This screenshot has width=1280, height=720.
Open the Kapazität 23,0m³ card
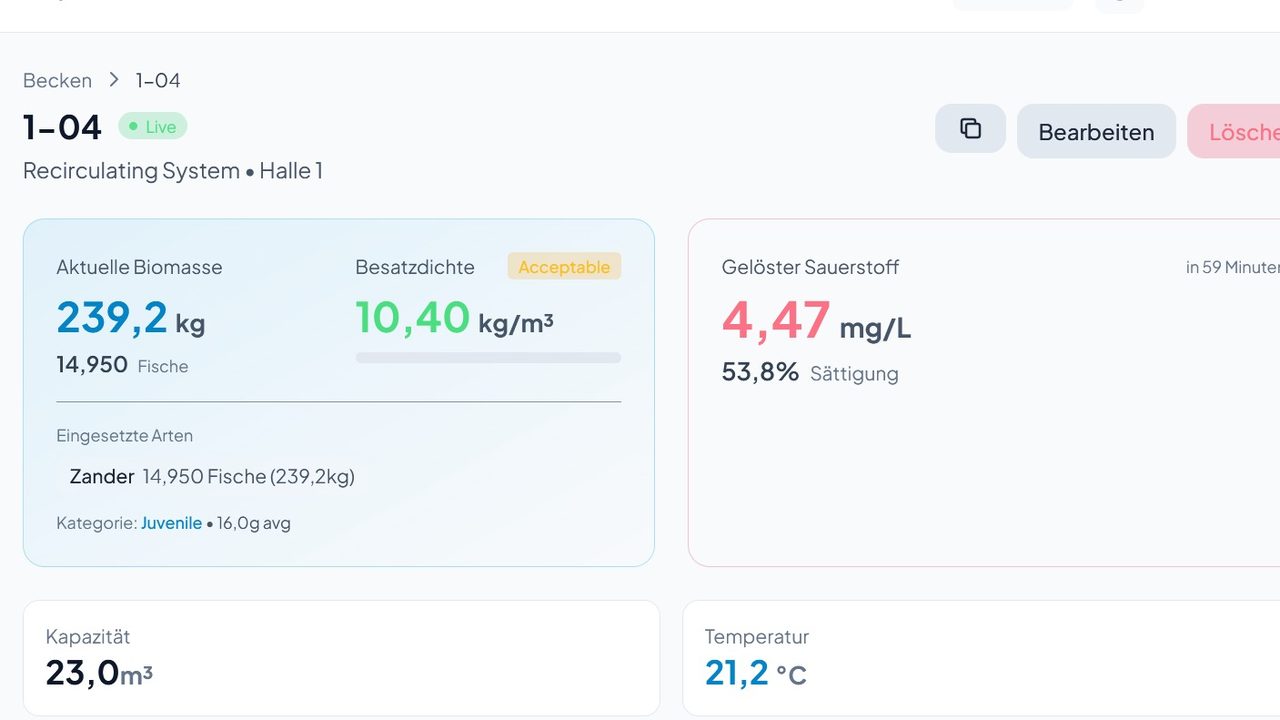point(341,658)
